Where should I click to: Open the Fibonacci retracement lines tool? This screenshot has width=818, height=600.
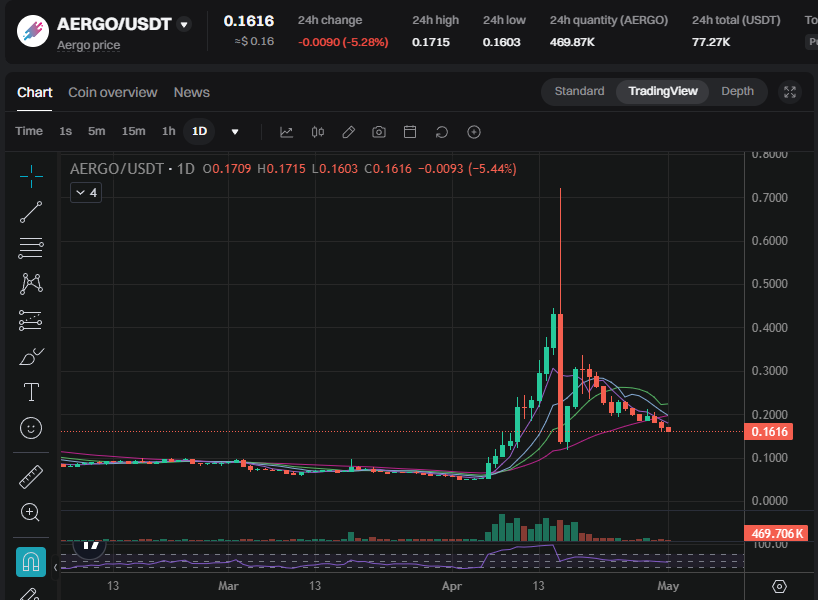pyautogui.click(x=31, y=248)
